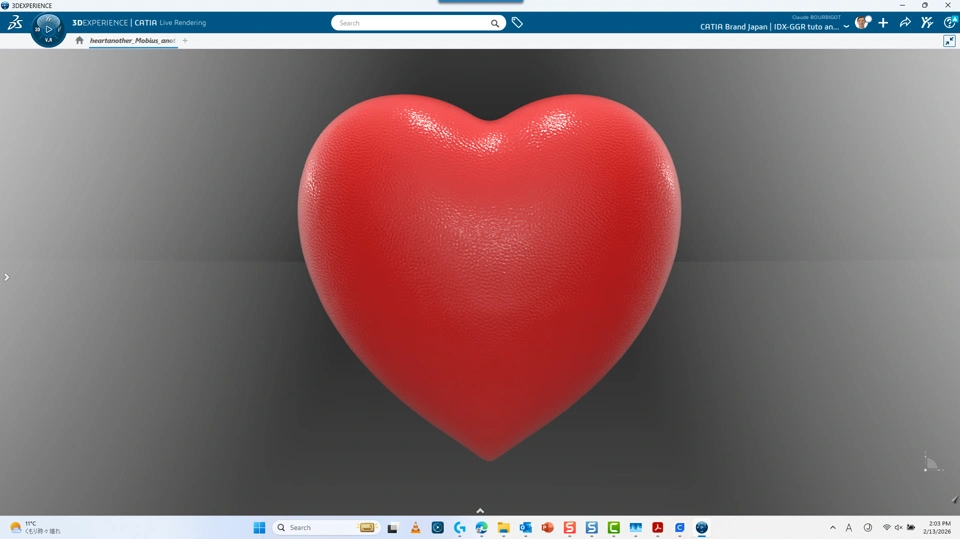Click the search magnifier icon
Screen dimensions: 960x539
495,23
